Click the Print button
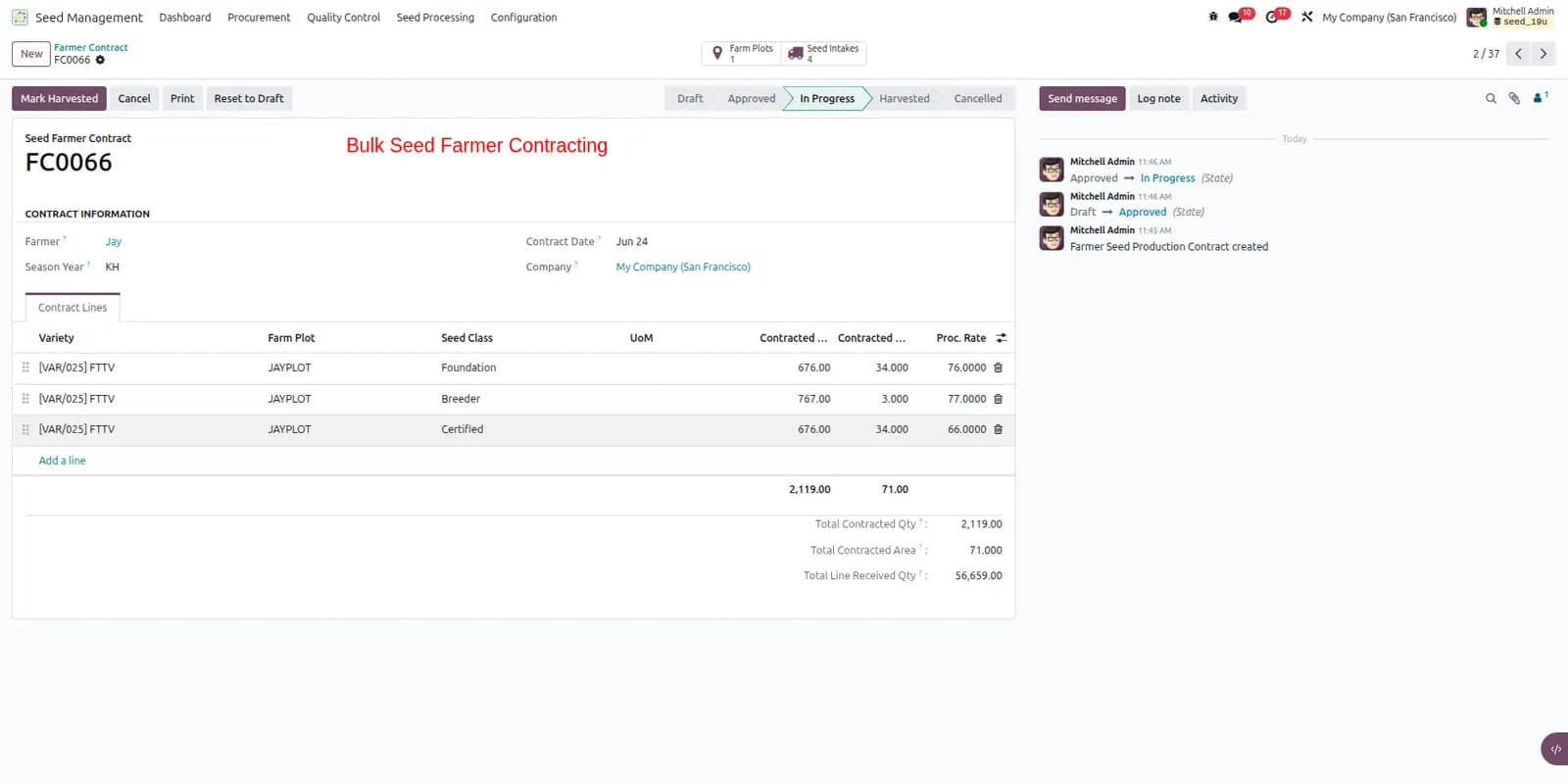This screenshot has height=784, width=1568. (182, 98)
